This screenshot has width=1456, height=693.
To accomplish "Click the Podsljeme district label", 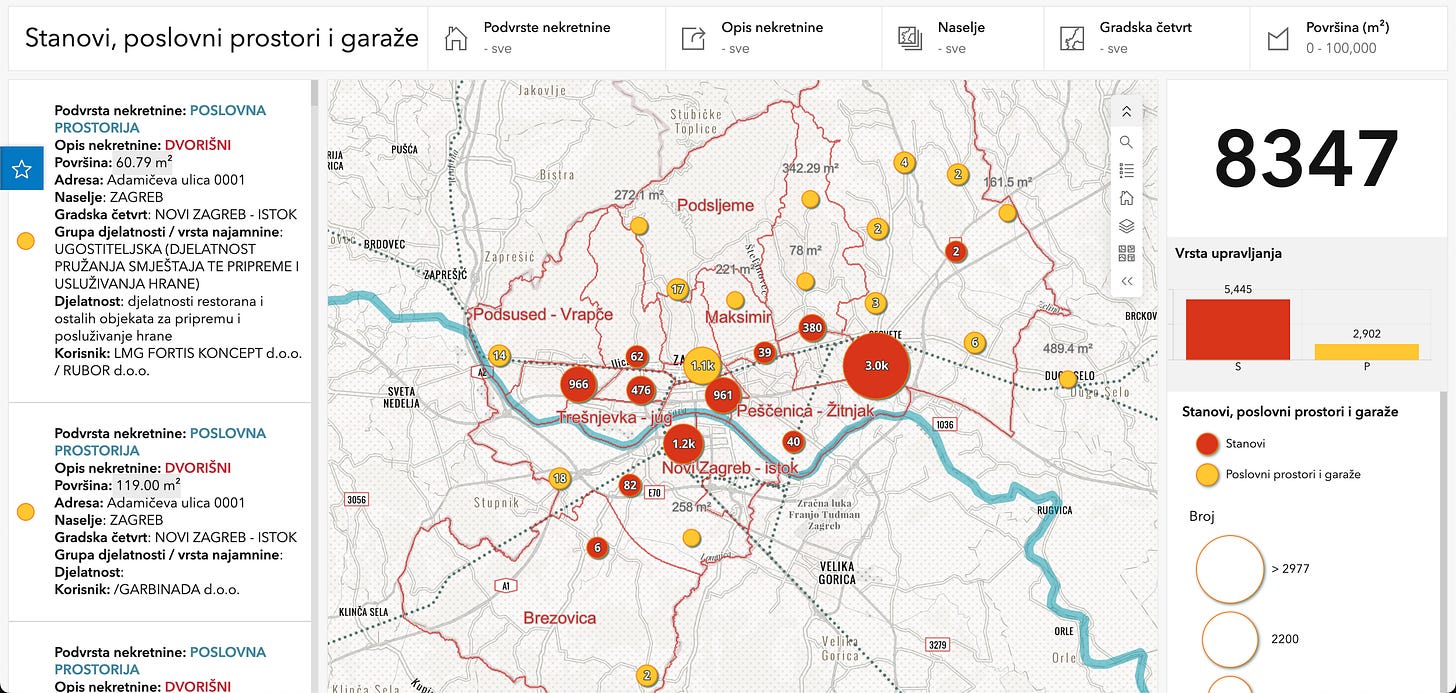I will 715,205.
